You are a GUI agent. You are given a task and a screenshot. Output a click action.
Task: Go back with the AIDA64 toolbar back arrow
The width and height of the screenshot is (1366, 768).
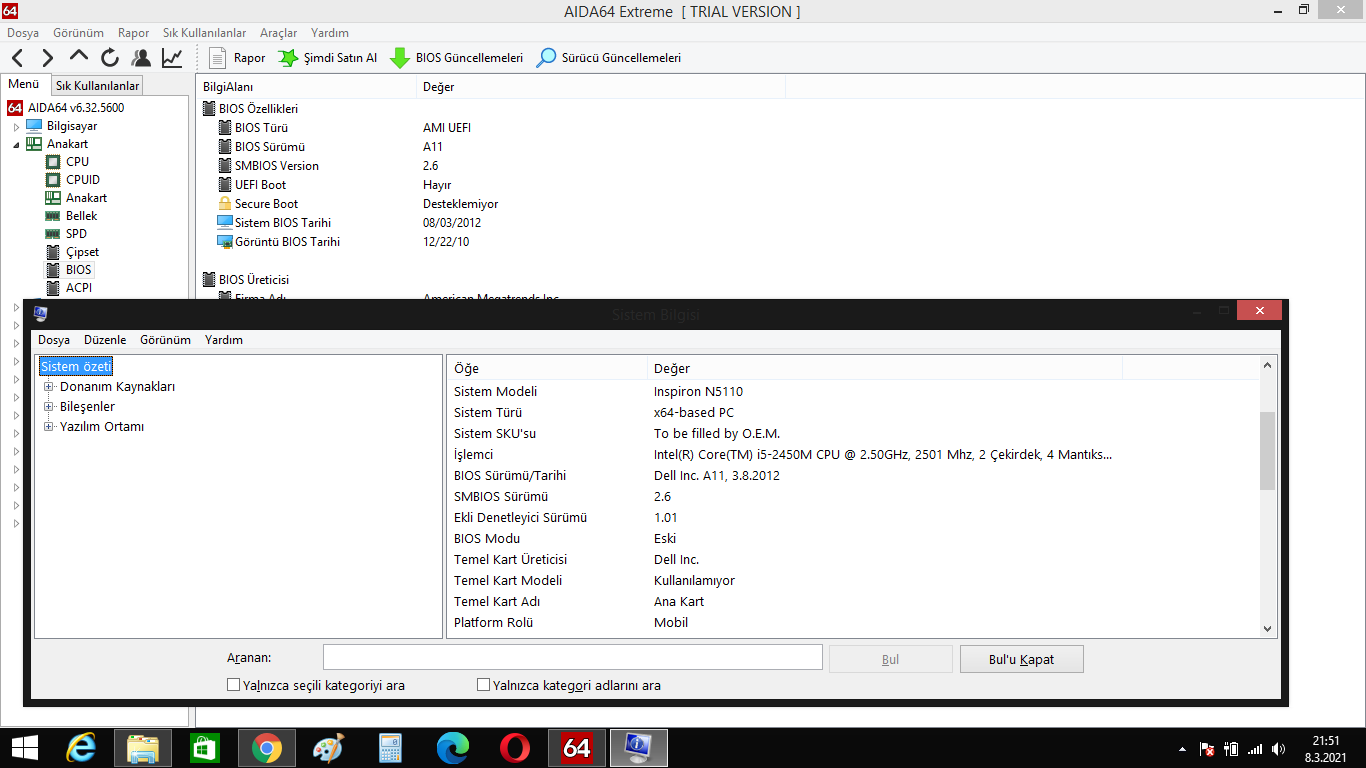pos(18,58)
